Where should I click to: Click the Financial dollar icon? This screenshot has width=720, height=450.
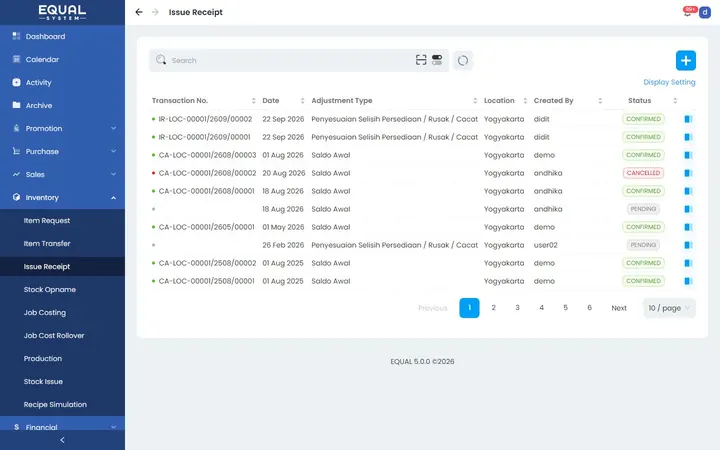pyautogui.click(x=16, y=427)
